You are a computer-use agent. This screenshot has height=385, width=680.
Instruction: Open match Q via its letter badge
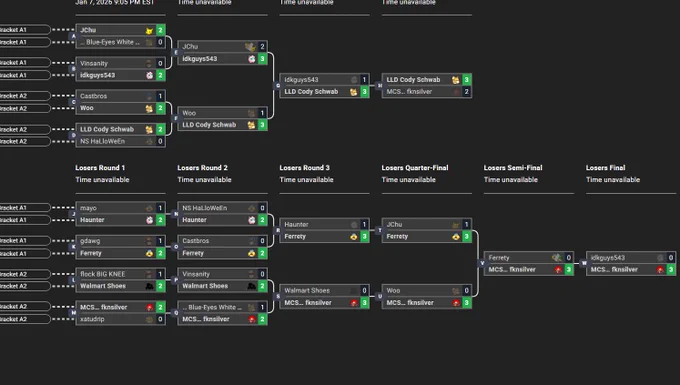(176, 313)
